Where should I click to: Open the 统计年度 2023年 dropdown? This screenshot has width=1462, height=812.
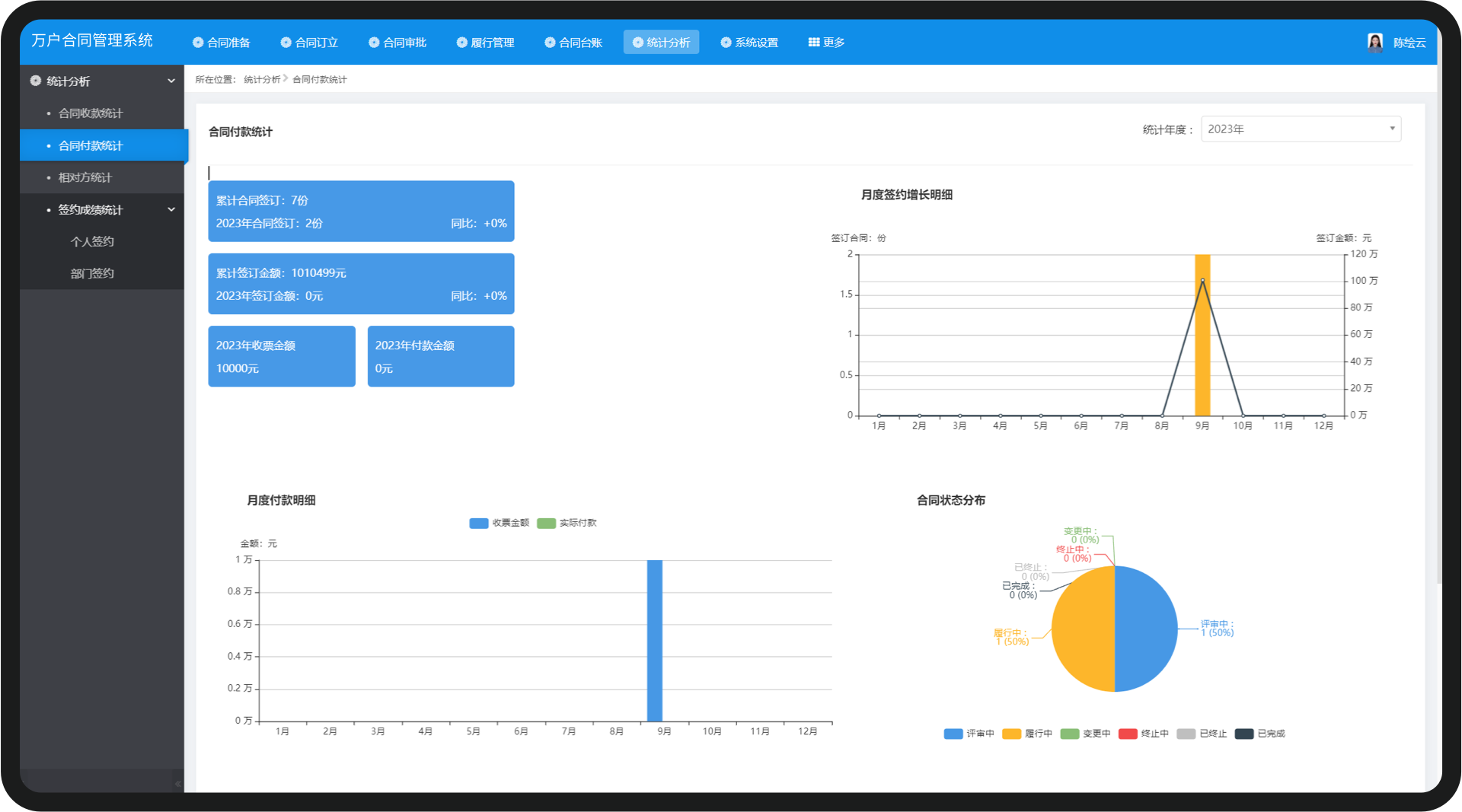pyautogui.click(x=1301, y=129)
